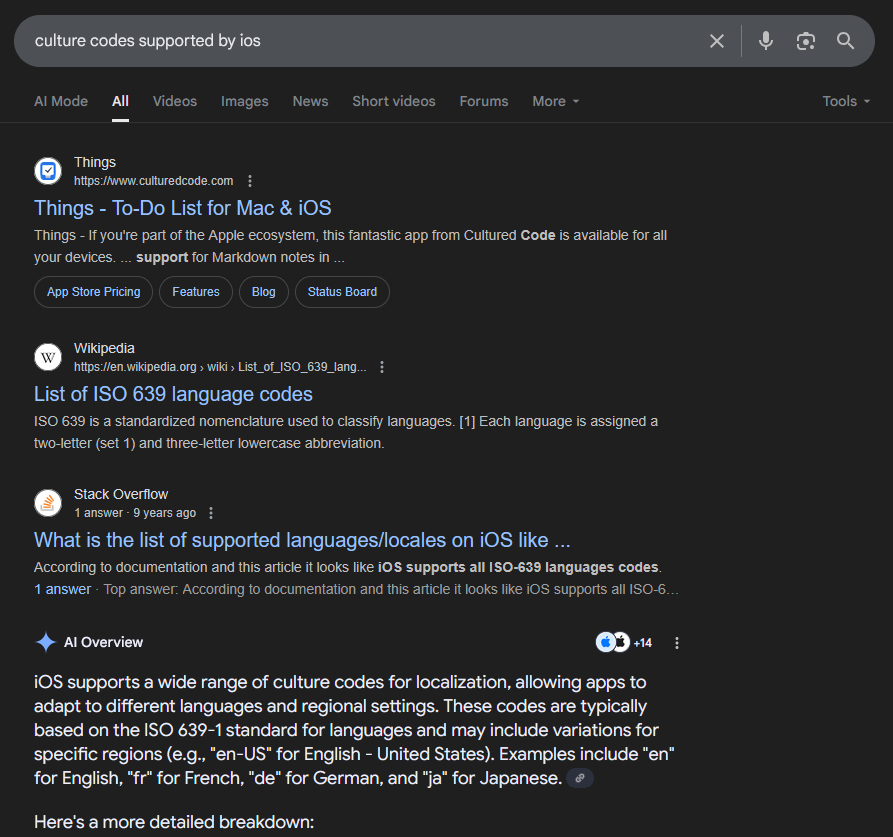Screen dimensions: 893x837
Task: Expand the More search filters dropdown
Action: pyautogui.click(x=555, y=101)
